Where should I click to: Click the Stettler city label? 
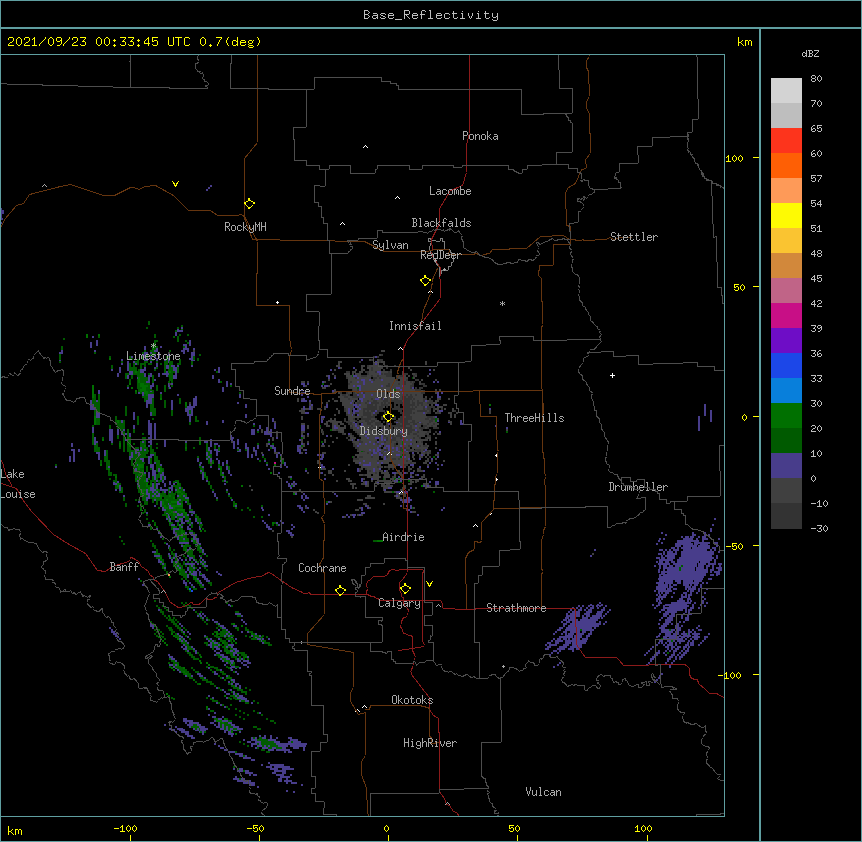tap(634, 237)
